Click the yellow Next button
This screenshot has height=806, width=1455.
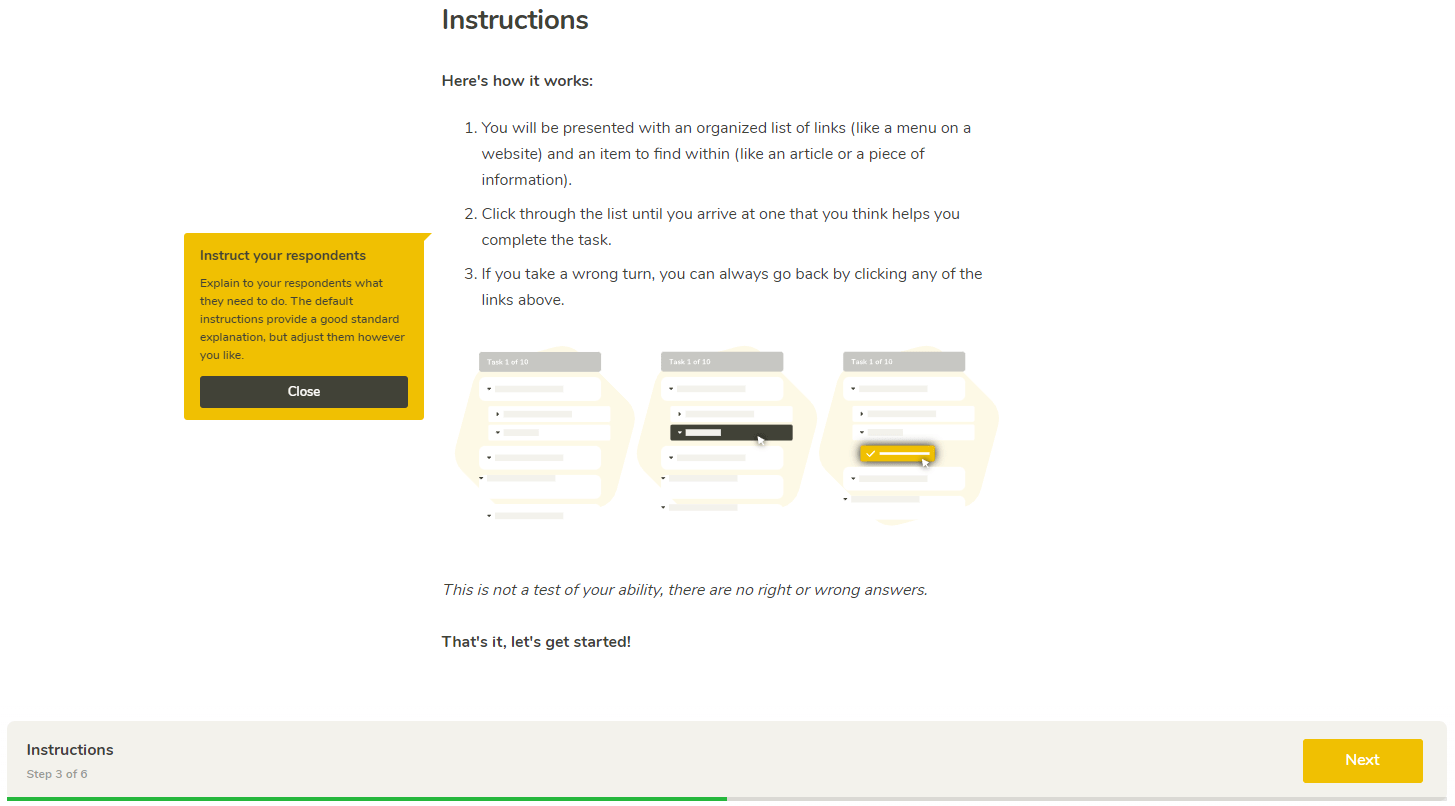pyautogui.click(x=1362, y=761)
